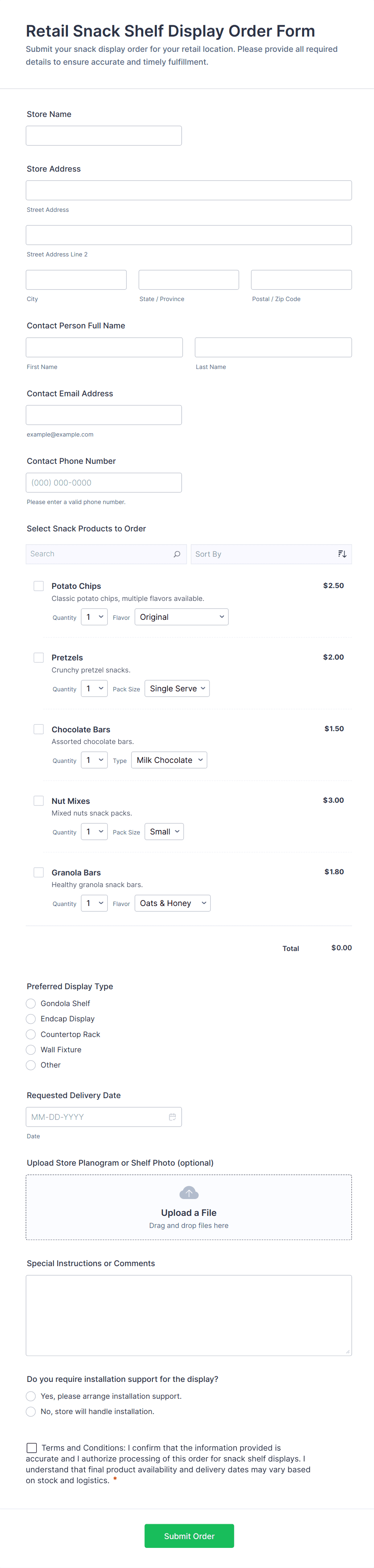Click the cloud upload icon
Image resolution: width=374 pixels, height=1568 pixels.
pos(189,1193)
